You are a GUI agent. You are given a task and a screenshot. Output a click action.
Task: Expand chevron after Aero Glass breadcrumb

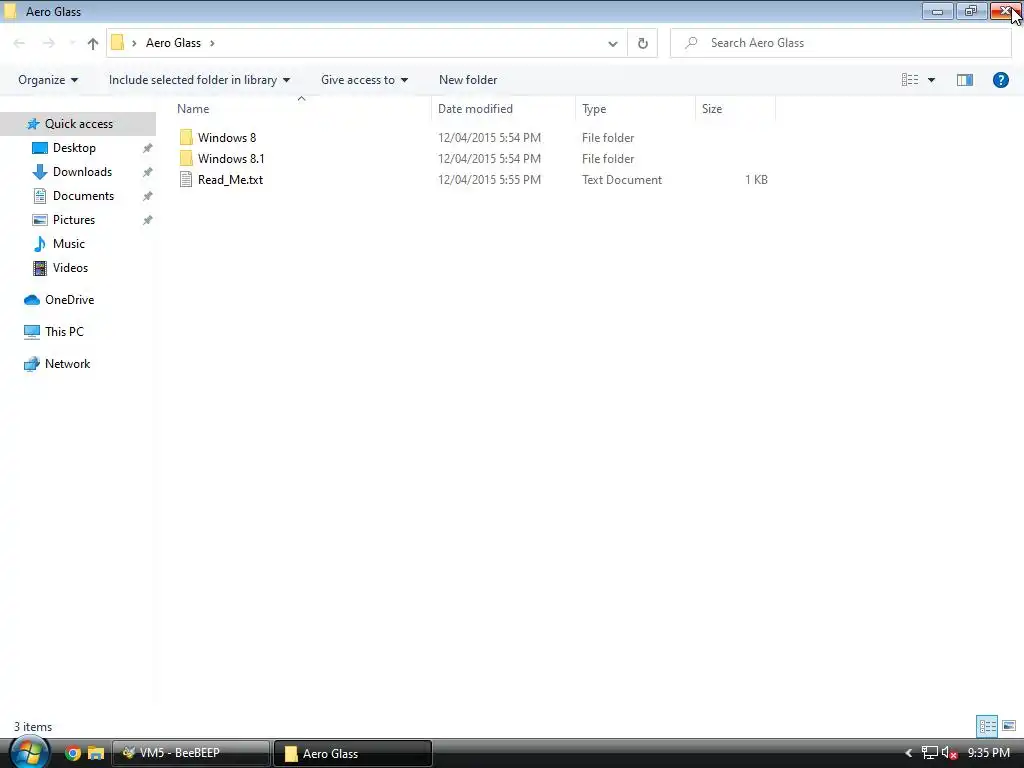point(212,43)
